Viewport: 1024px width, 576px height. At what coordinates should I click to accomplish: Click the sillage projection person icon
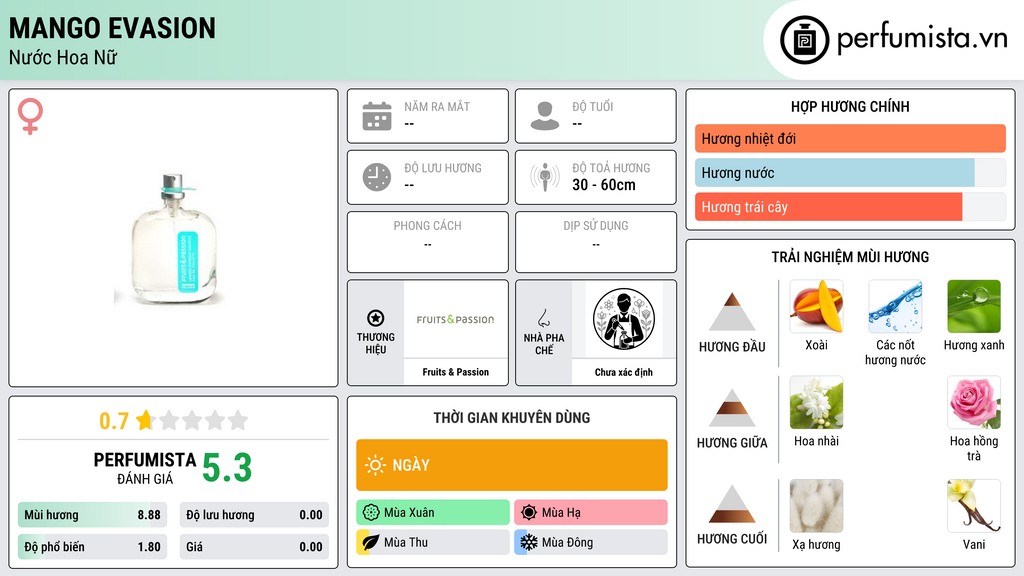click(x=545, y=177)
